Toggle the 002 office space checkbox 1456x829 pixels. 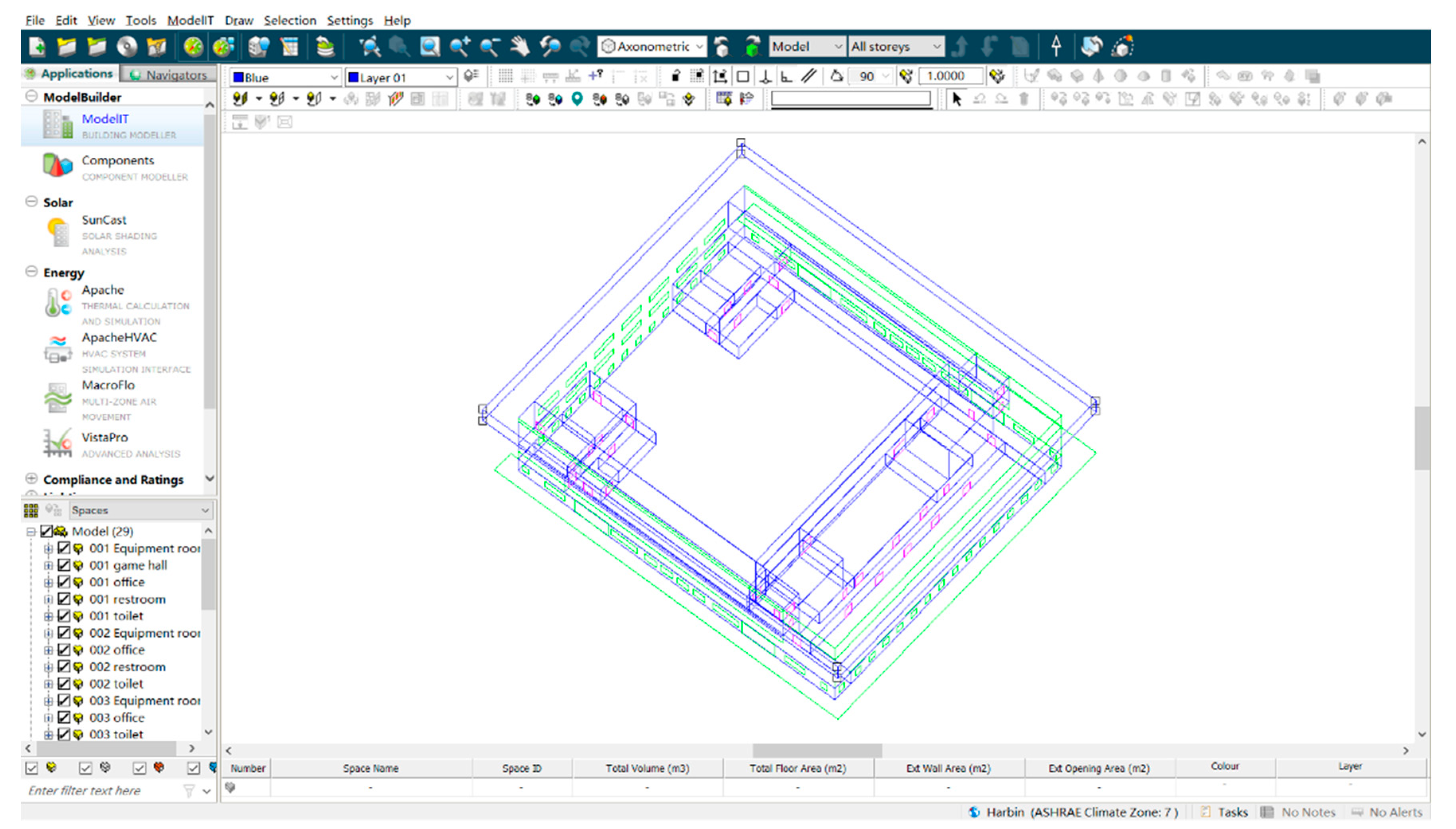[x=64, y=650]
